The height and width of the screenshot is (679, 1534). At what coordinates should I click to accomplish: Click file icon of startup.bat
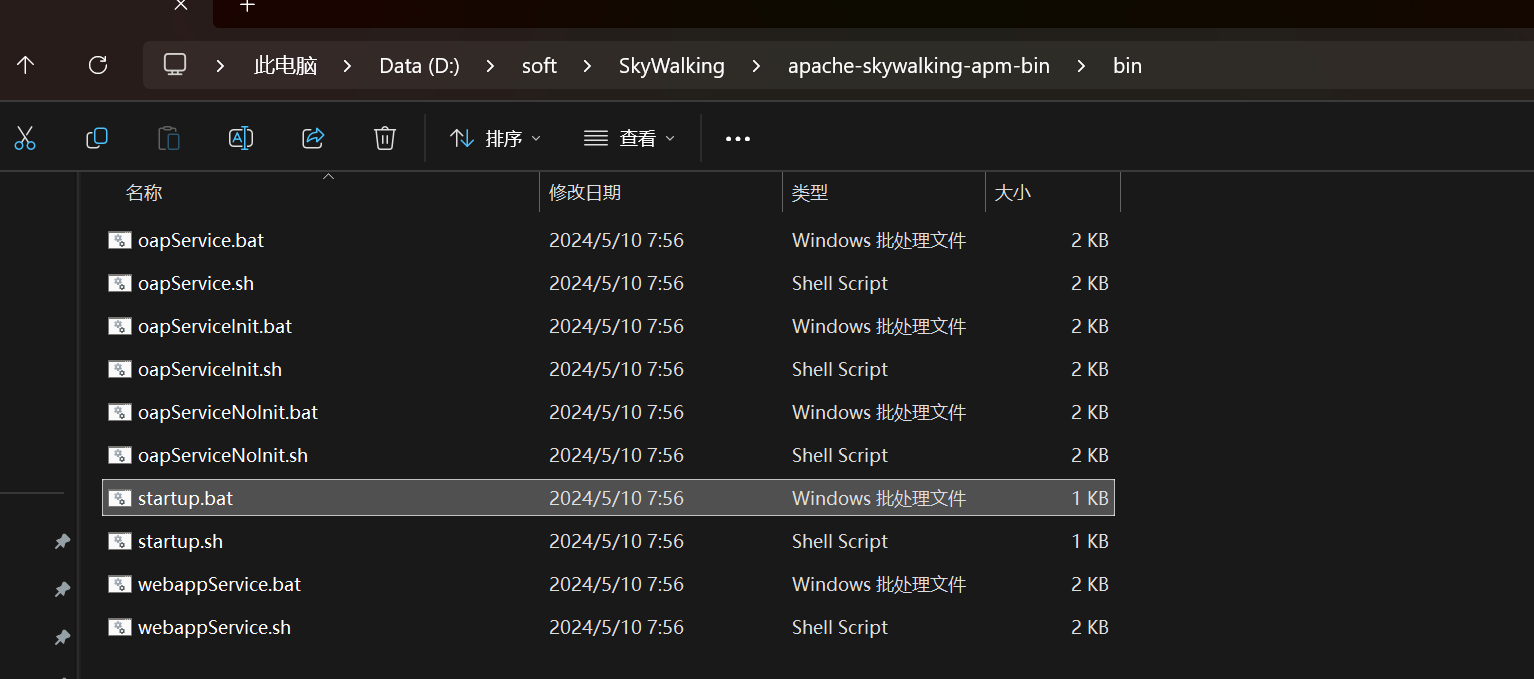[120, 498]
